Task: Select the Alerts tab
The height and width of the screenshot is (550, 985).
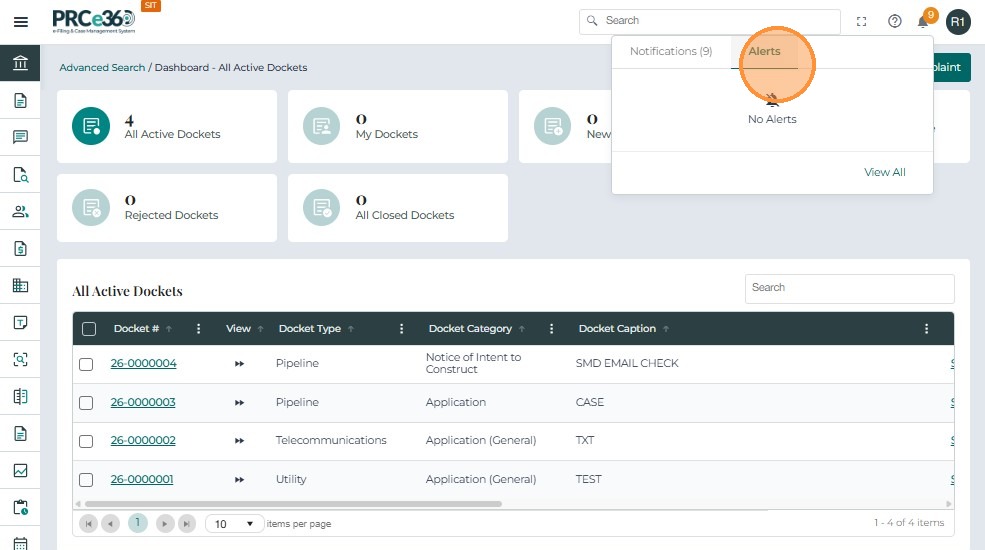Action: click(765, 52)
